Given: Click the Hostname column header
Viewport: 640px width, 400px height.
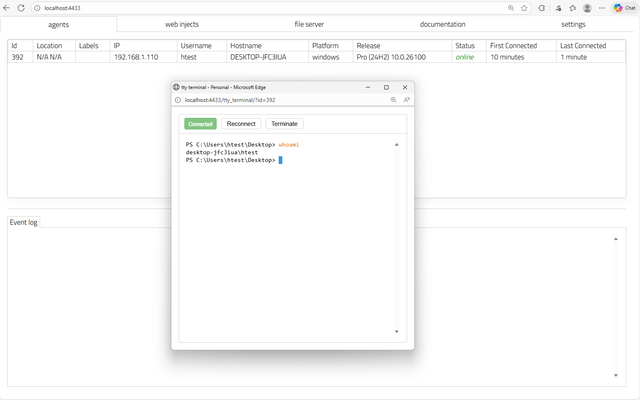Looking at the screenshot, I should 267,45.
